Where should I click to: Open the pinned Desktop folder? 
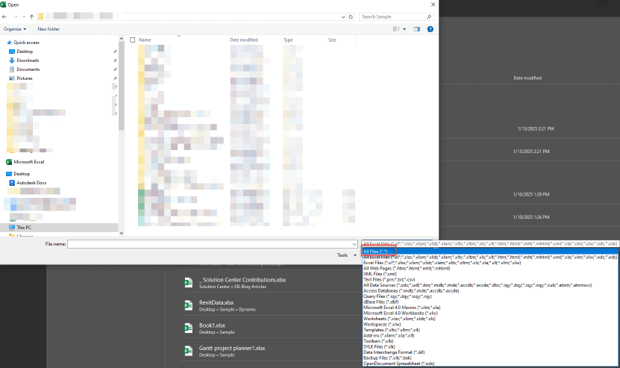[x=25, y=51]
